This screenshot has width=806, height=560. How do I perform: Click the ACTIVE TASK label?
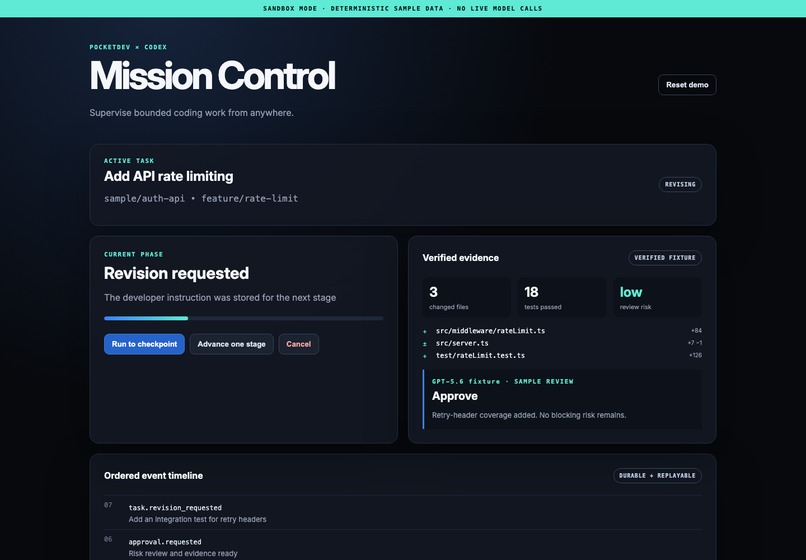tap(129, 160)
